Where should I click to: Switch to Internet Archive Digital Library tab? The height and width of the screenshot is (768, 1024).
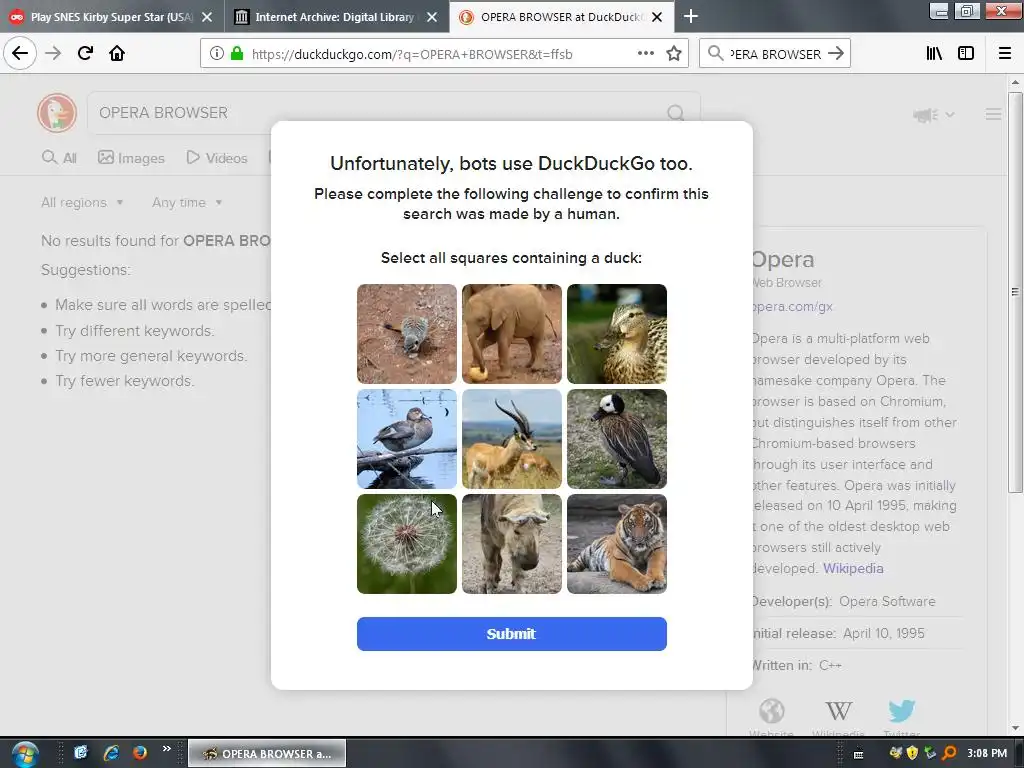(336, 17)
